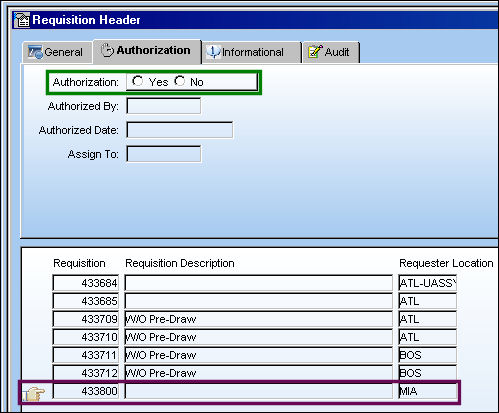Click the MIA requester location cell

tap(427, 391)
